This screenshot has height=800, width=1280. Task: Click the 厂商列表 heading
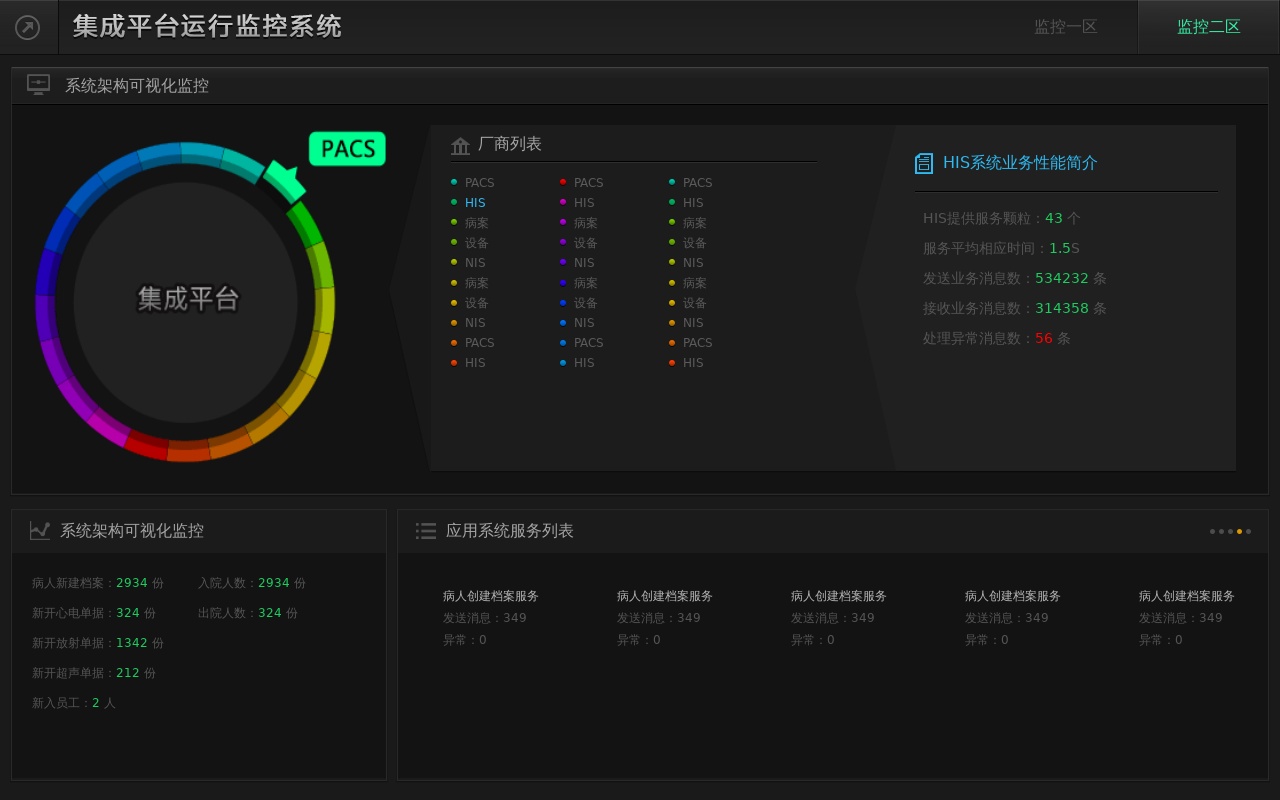[x=510, y=144]
